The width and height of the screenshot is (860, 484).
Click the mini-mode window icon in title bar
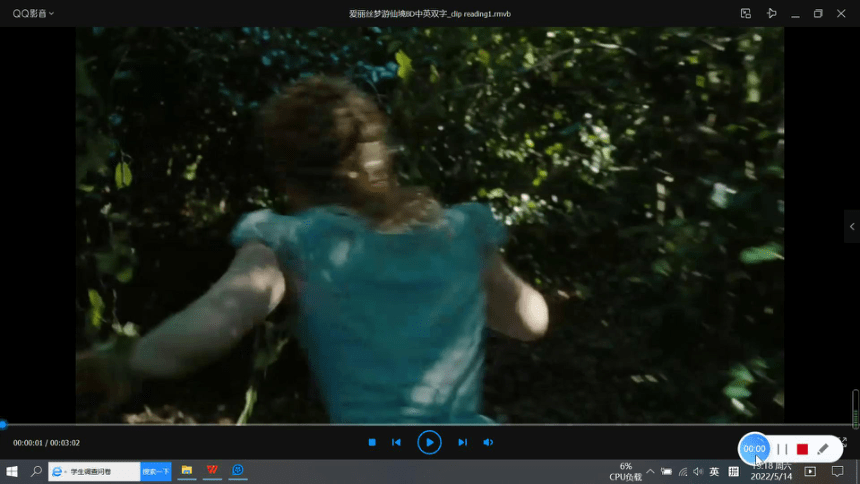pyautogui.click(x=745, y=13)
